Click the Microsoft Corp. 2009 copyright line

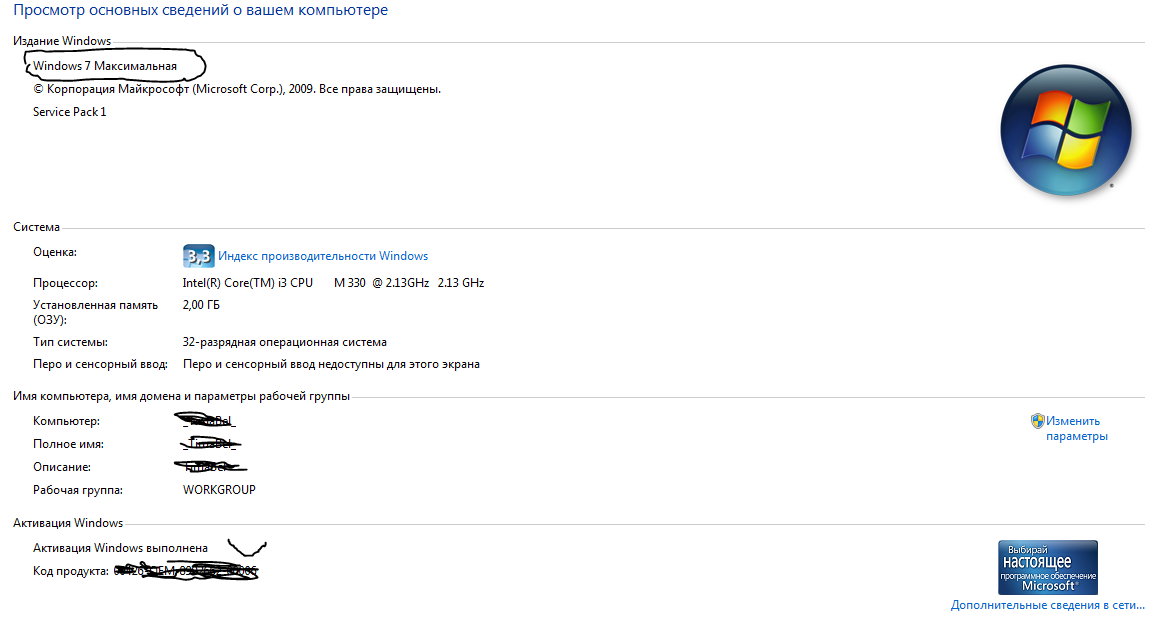tap(237, 89)
